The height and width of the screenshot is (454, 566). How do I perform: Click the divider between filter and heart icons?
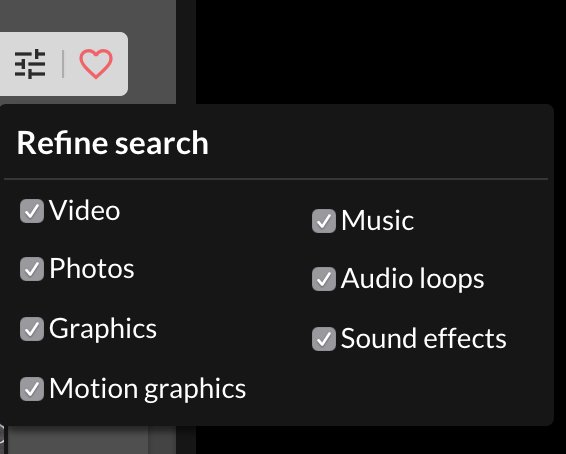pos(63,64)
